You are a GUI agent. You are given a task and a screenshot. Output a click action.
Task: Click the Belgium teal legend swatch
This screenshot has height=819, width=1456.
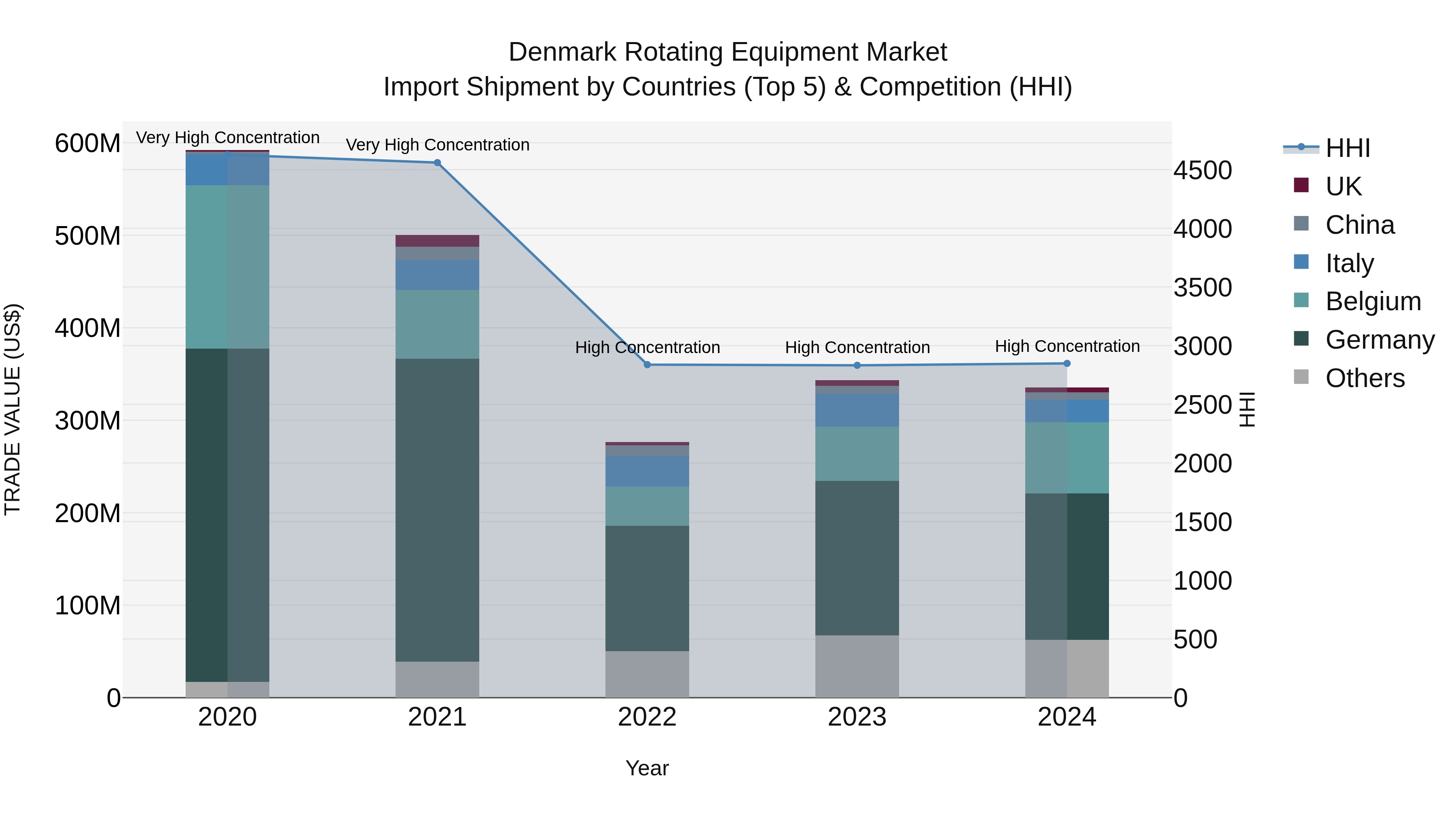(x=1301, y=300)
